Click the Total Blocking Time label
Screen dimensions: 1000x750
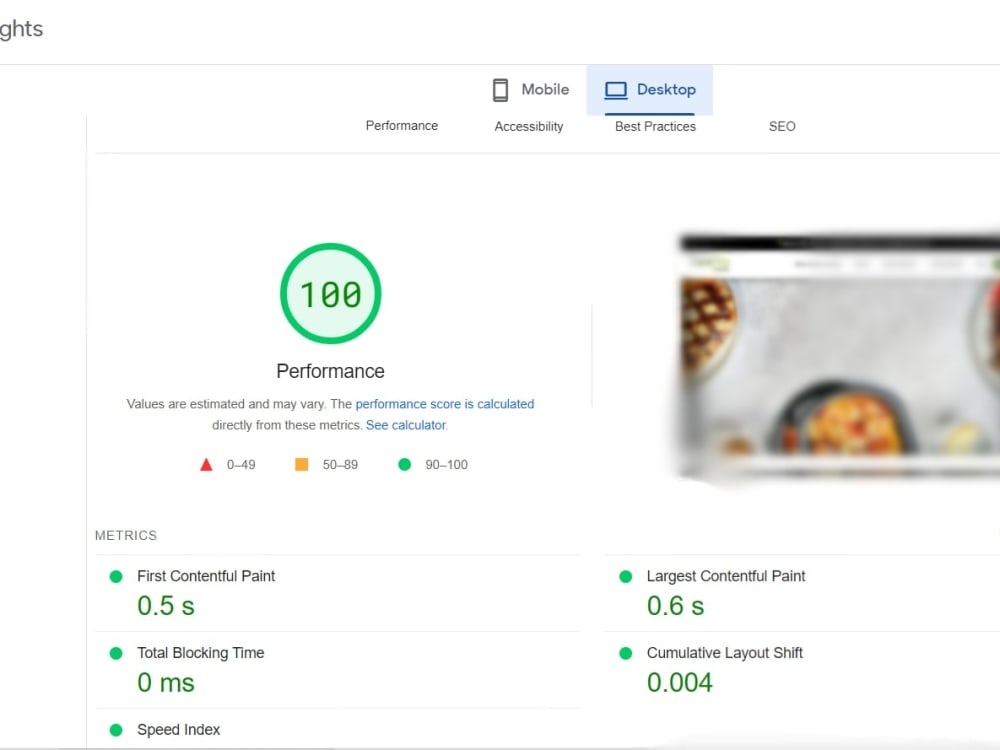pos(200,653)
